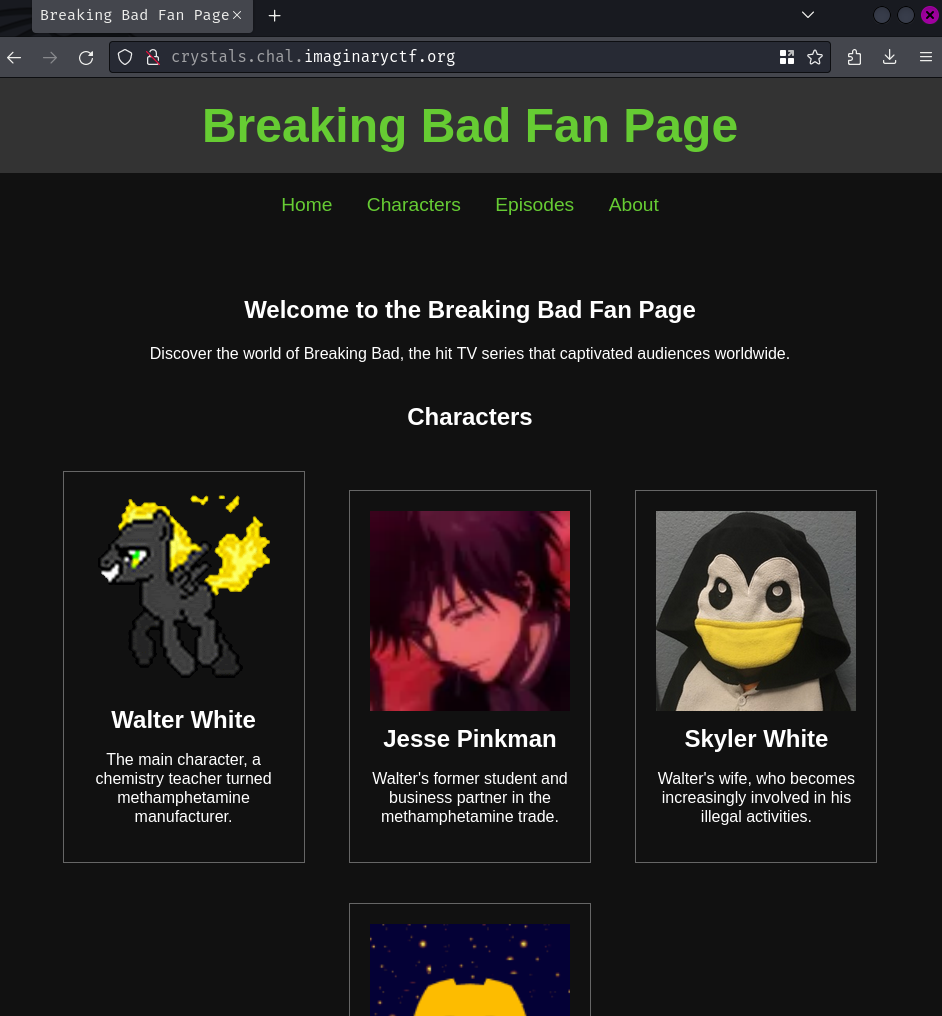Click the Walter White name heading

point(183,720)
